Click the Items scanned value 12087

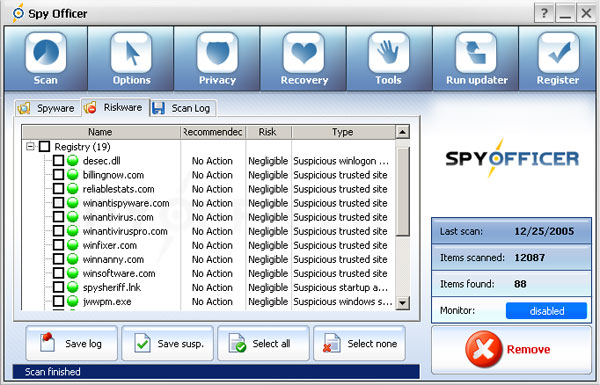point(529,258)
